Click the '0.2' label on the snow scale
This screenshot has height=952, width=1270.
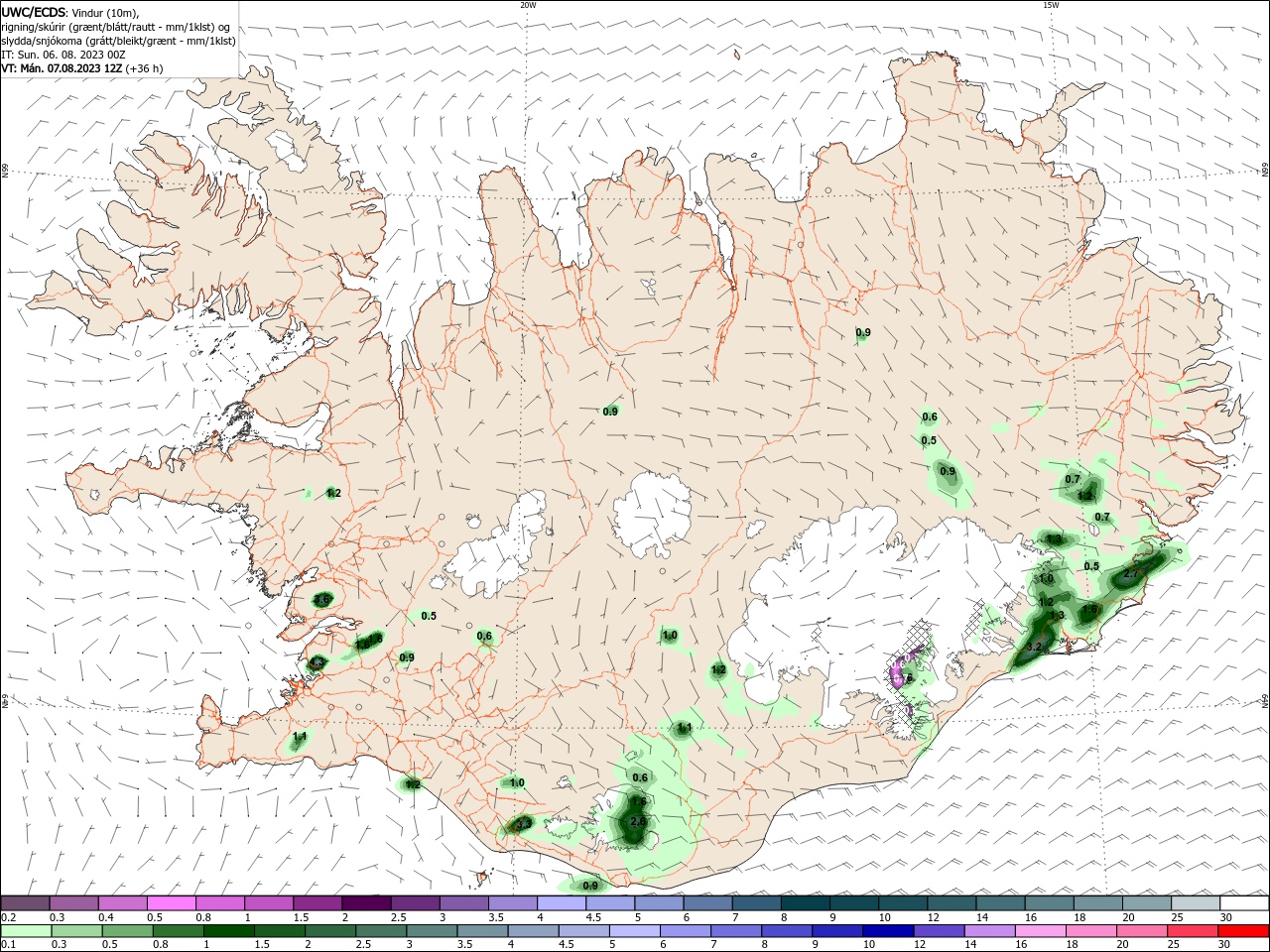(8, 917)
